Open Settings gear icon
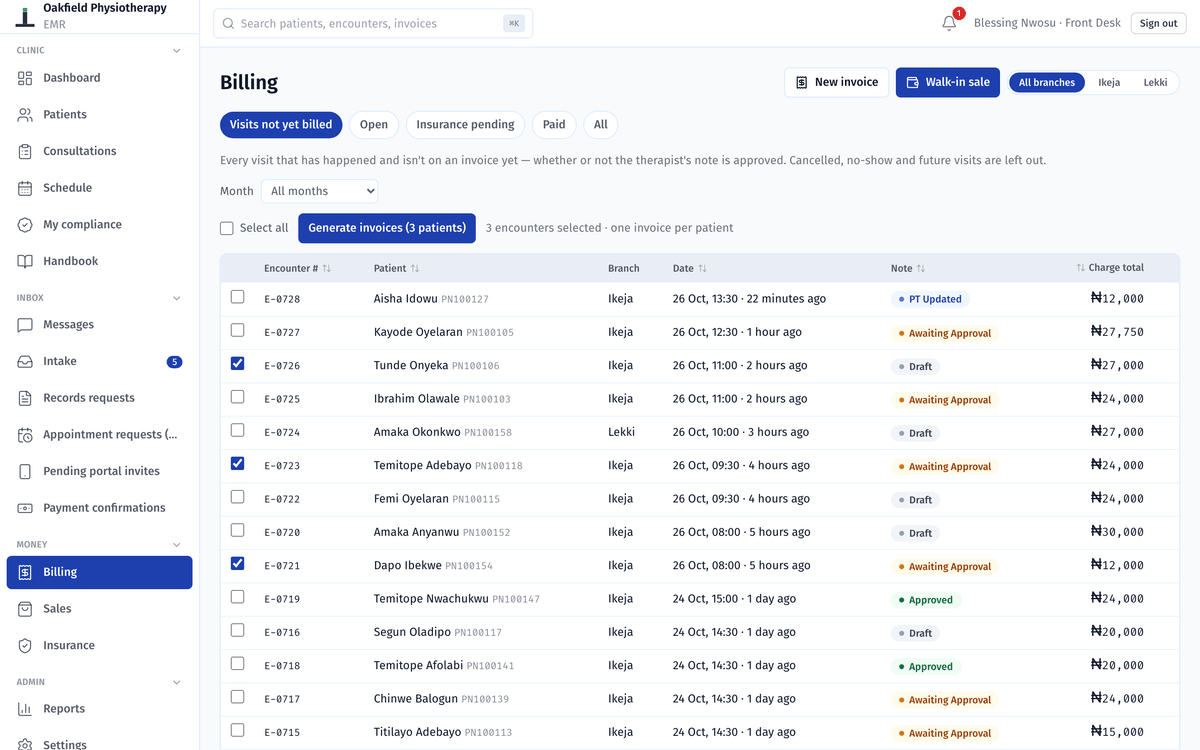 pyautogui.click(x=25, y=744)
